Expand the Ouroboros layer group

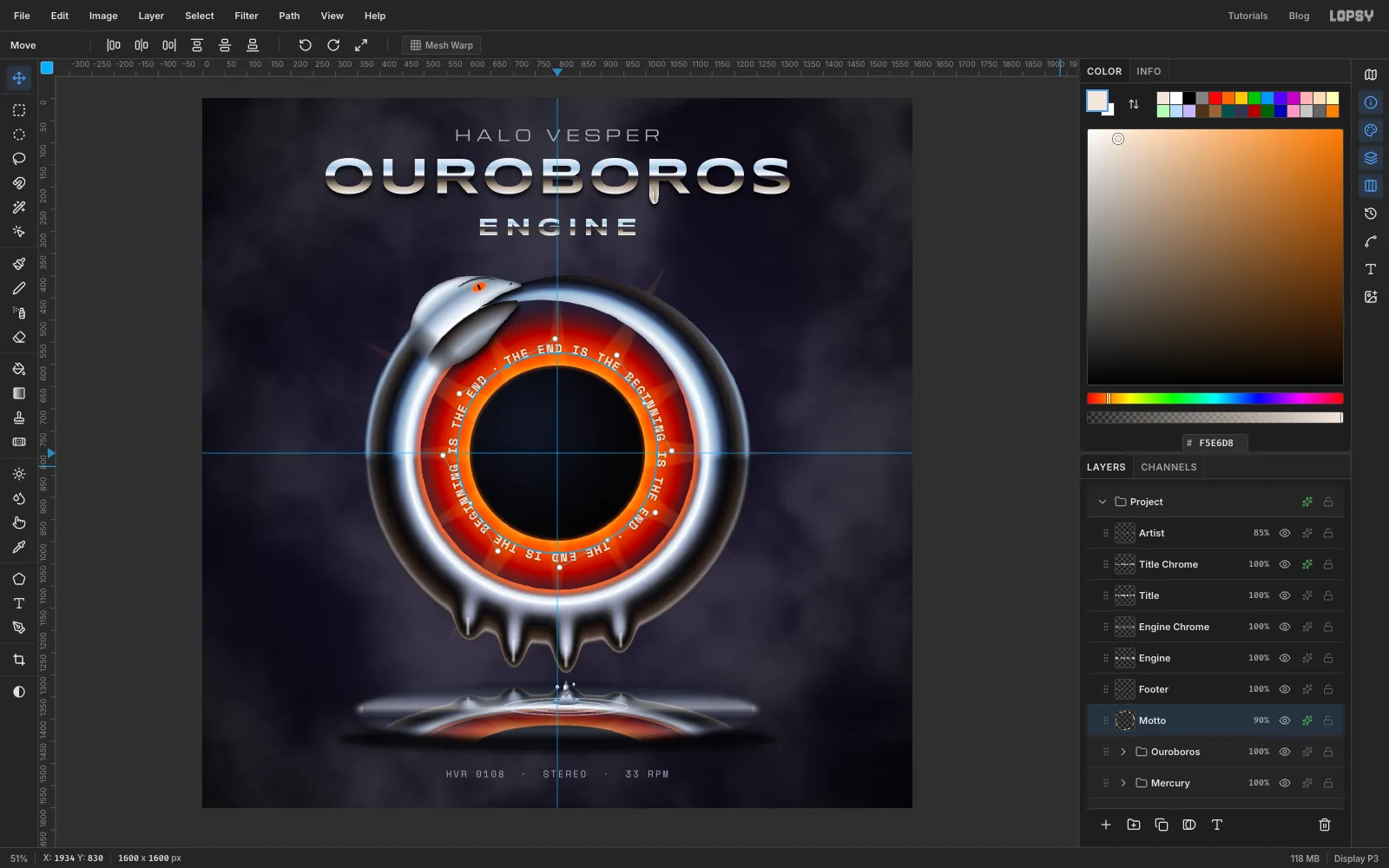point(1122,752)
